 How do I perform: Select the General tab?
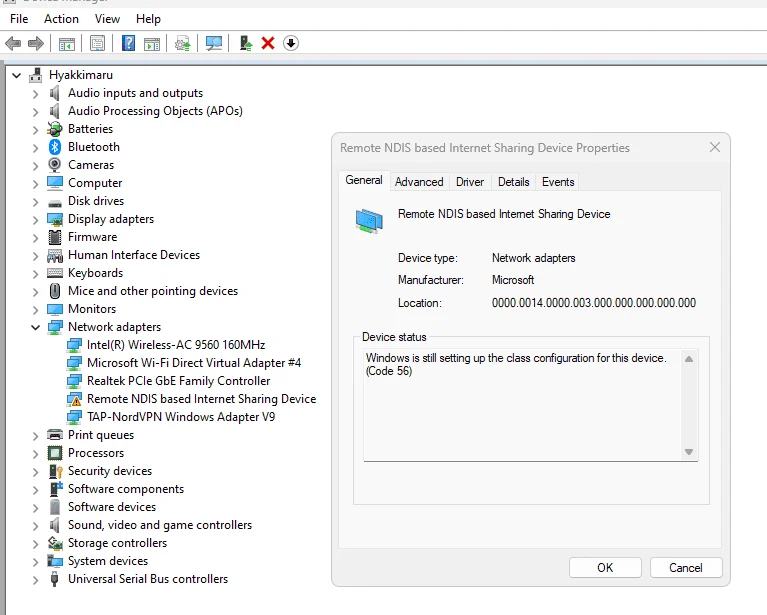point(364,180)
